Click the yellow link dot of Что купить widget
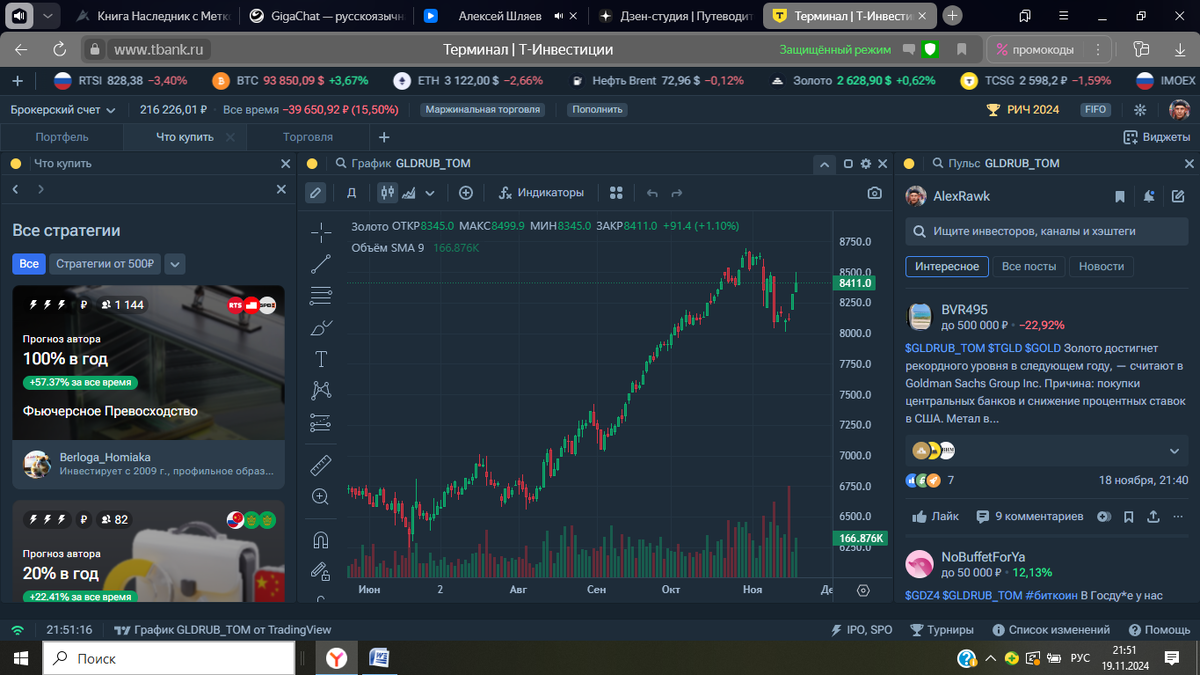This screenshot has height=675, width=1200. (15, 164)
